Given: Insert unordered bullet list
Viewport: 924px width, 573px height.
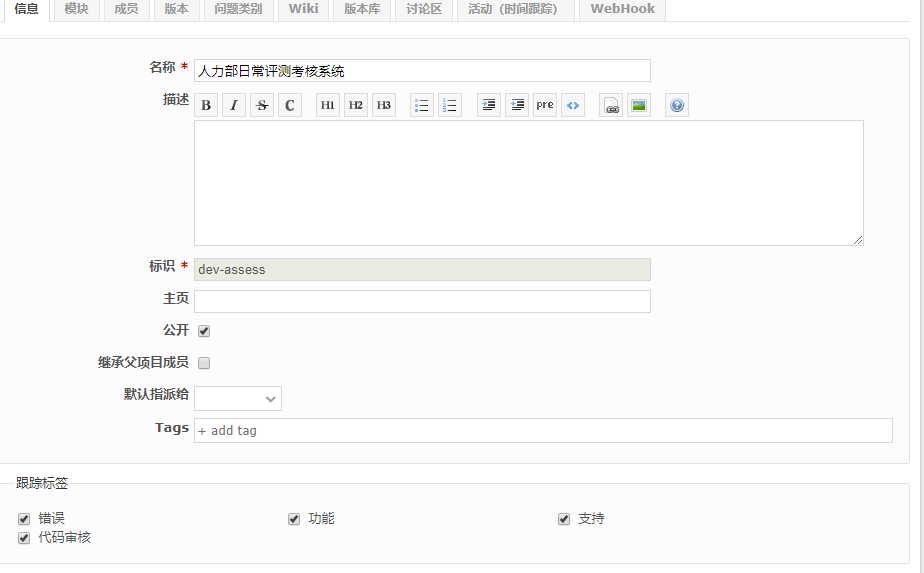Looking at the screenshot, I should pos(422,105).
